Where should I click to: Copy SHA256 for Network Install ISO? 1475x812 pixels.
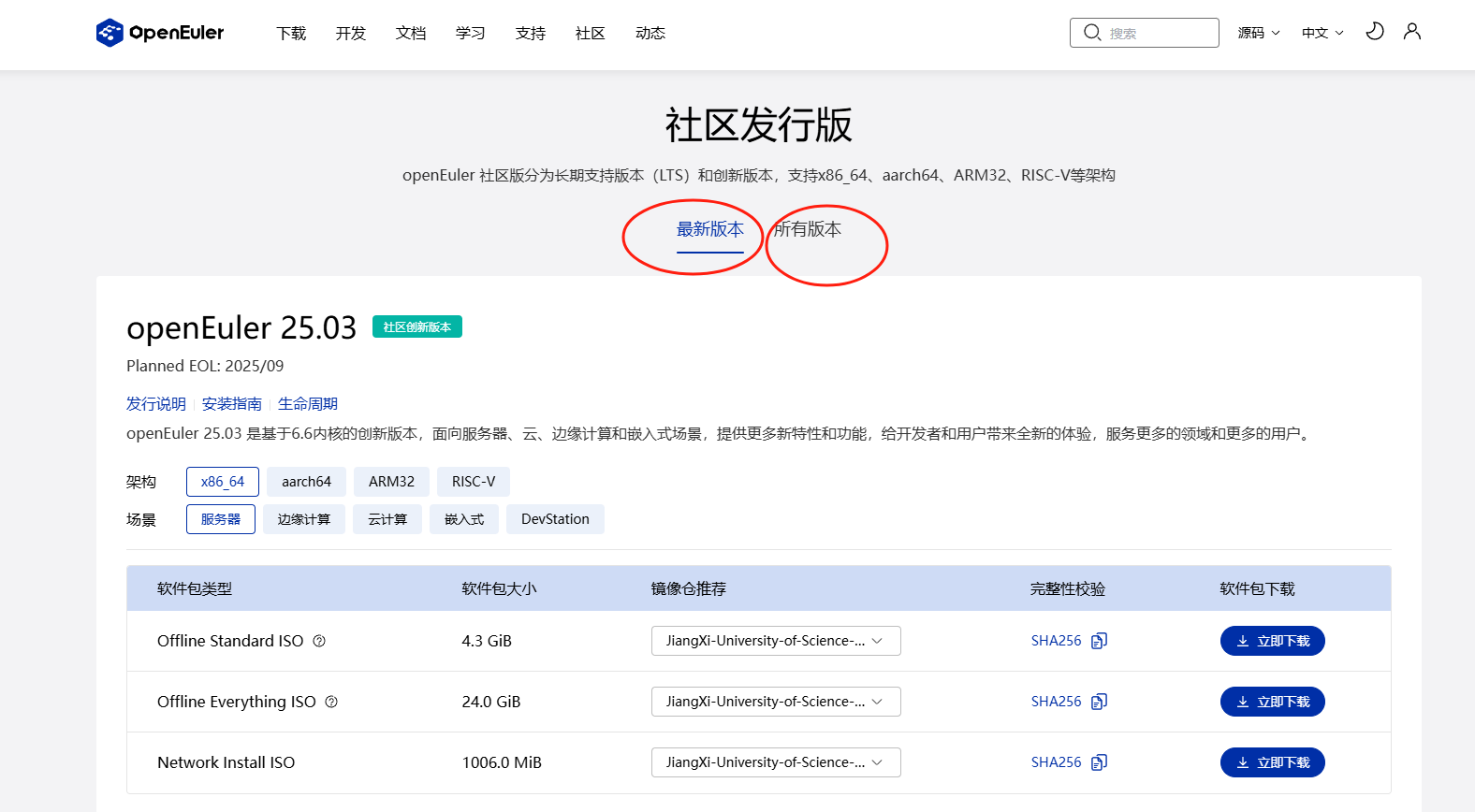pos(1100,762)
